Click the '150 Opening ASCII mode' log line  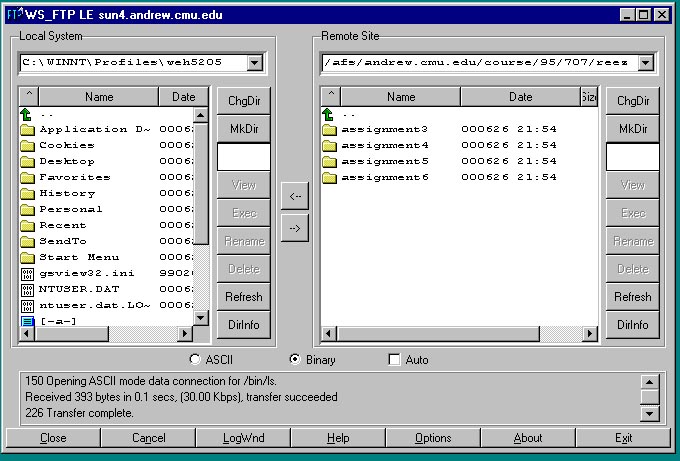click(151, 381)
